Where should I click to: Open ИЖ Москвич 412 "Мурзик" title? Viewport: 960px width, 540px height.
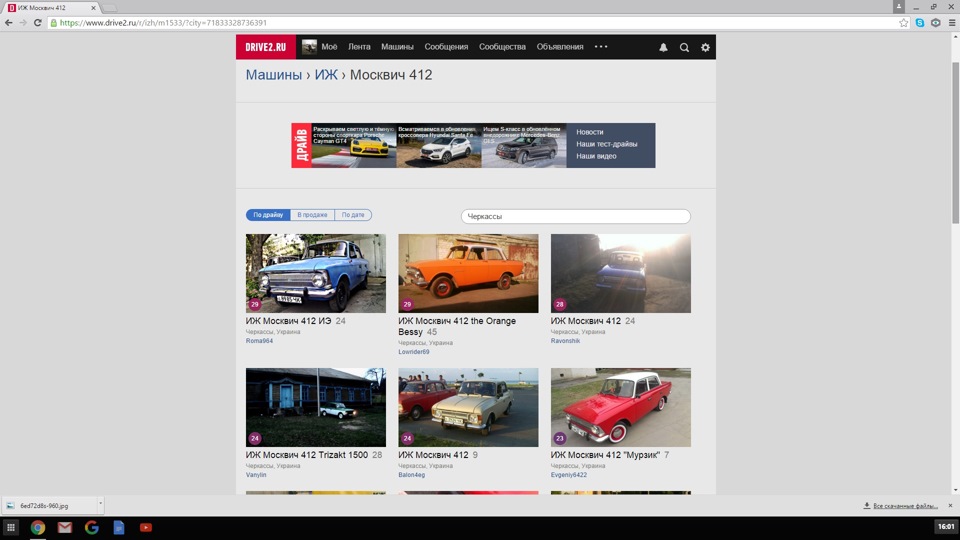click(605, 455)
